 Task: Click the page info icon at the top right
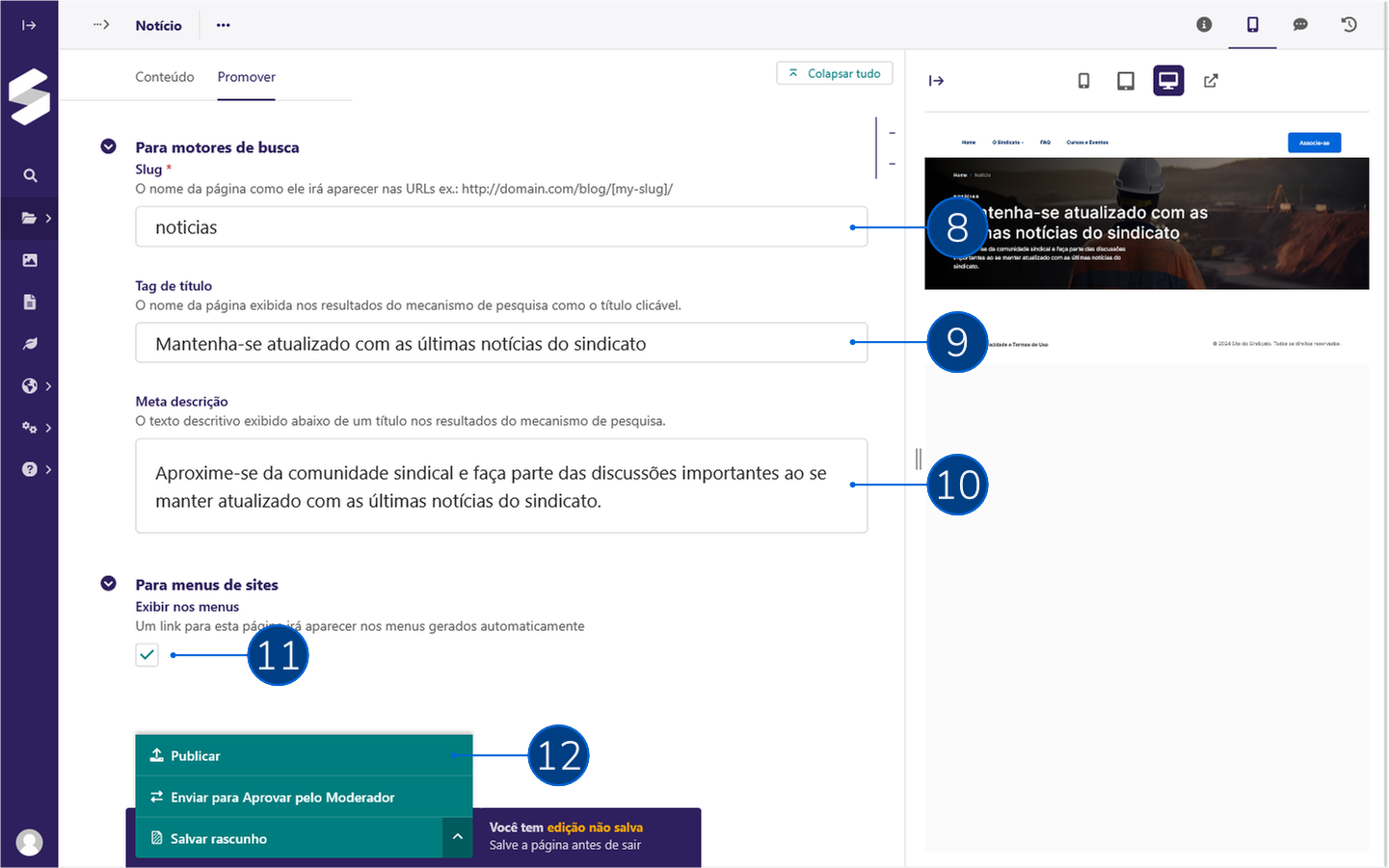pos(1204,24)
